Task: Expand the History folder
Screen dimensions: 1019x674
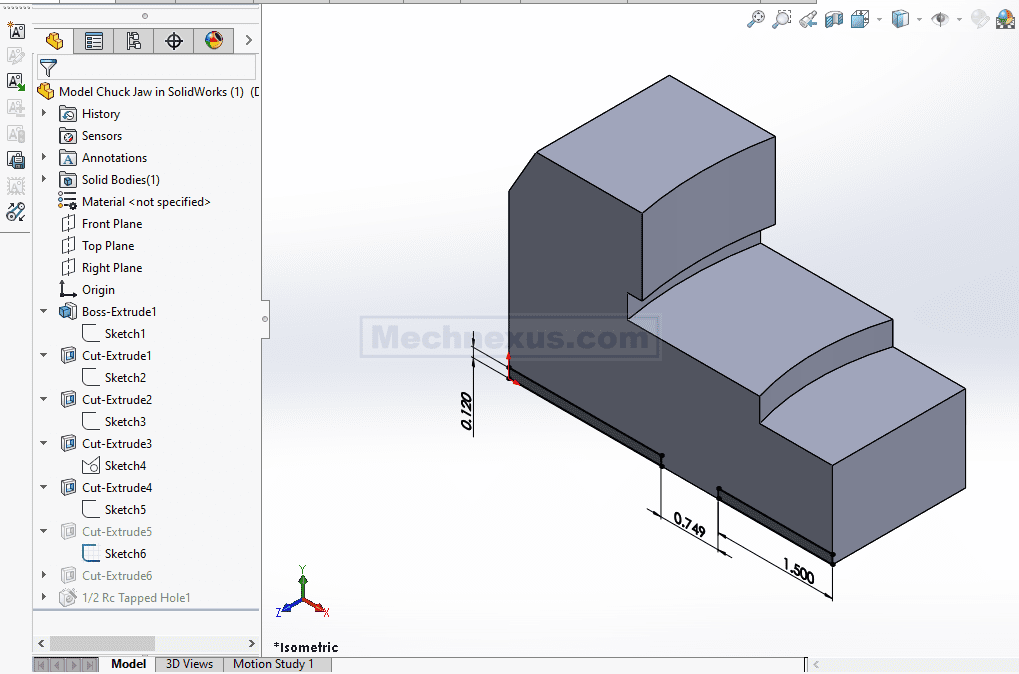Action: (x=44, y=113)
